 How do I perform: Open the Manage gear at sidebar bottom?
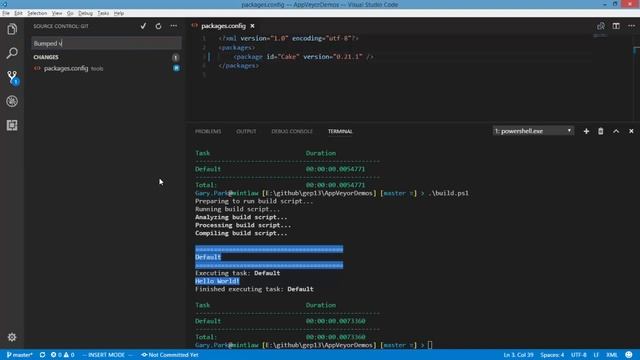(x=12, y=337)
